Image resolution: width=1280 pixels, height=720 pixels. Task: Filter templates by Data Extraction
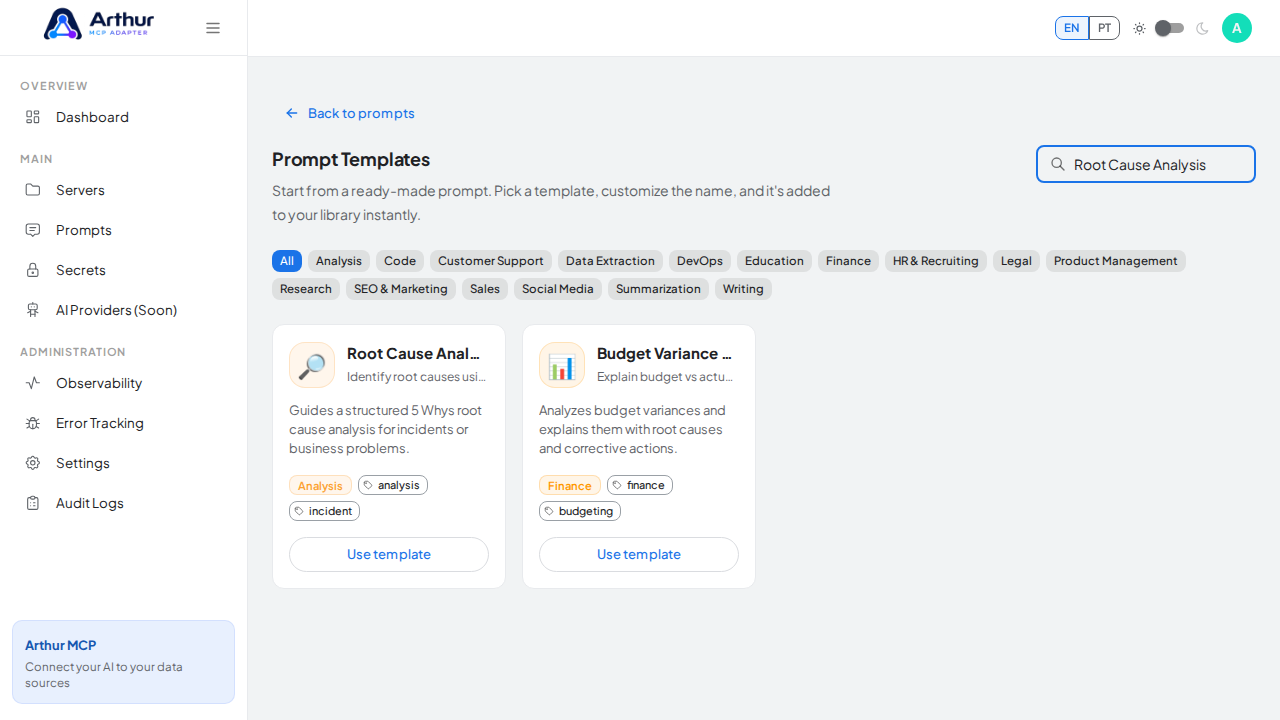pos(610,261)
